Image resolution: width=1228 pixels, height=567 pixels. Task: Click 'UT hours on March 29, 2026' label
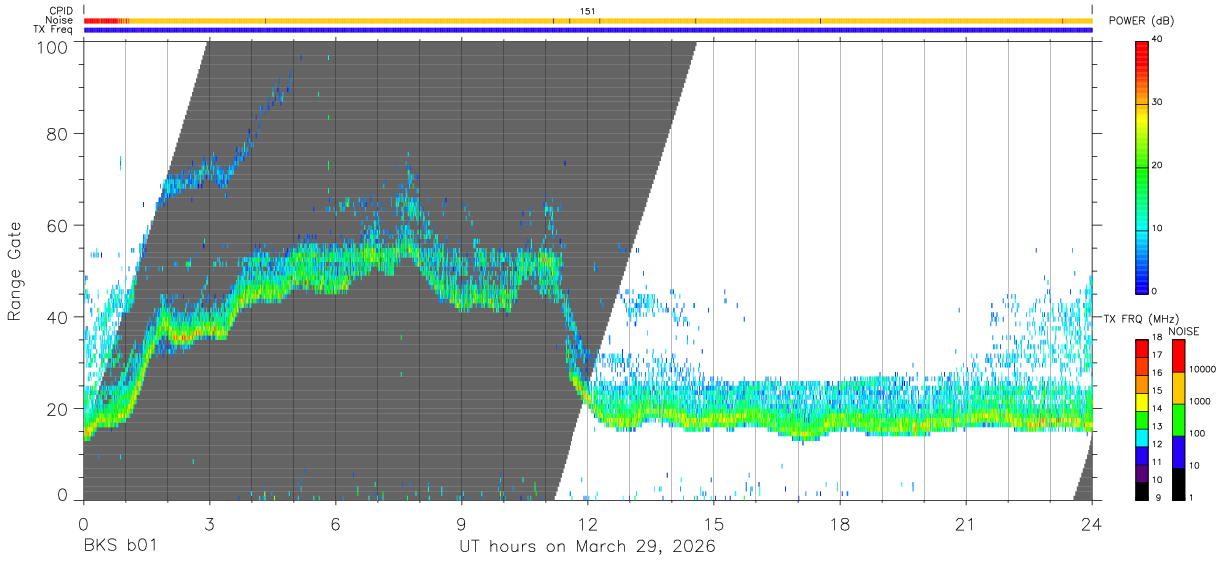[x=587, y=548]
